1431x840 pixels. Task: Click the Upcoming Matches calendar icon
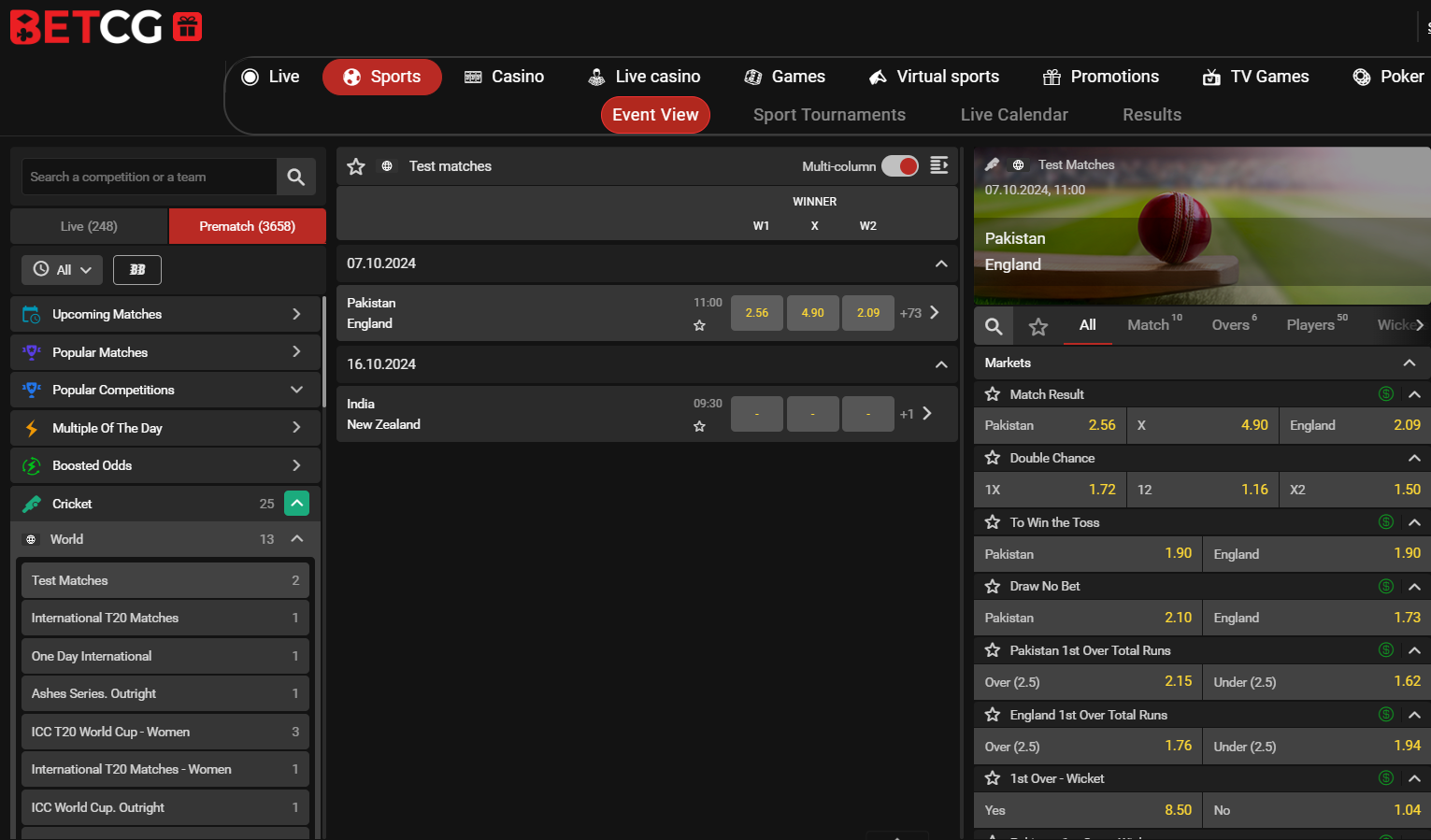pyautogui.click(x=31, y=315)
